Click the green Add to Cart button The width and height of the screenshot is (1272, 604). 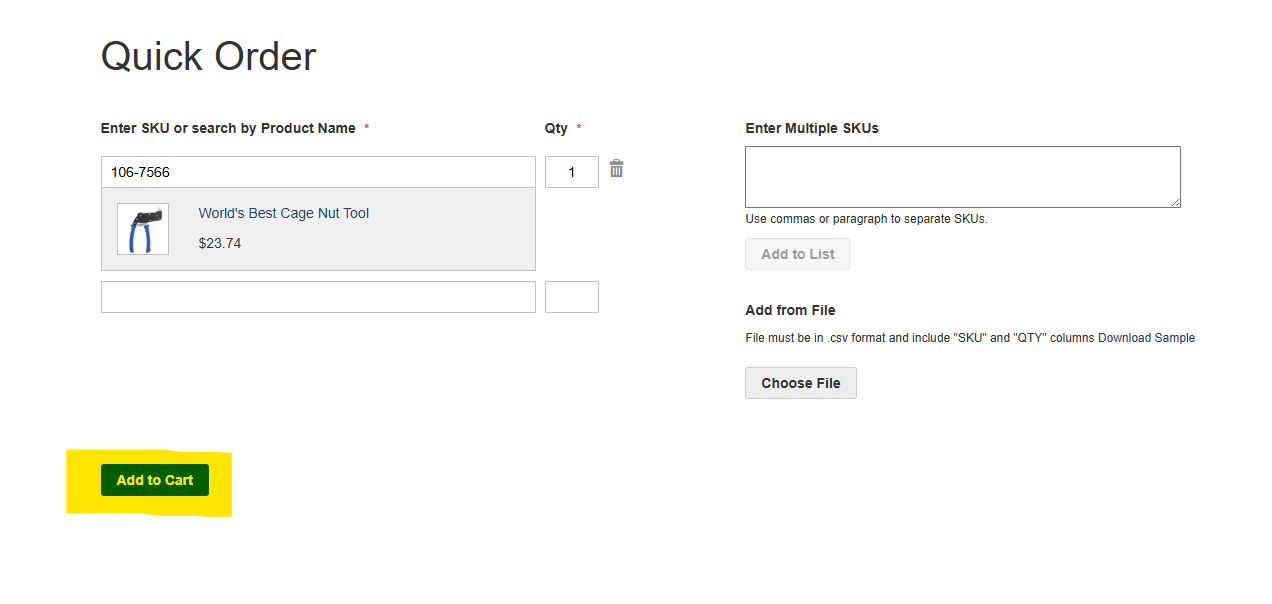pyautogui.click(x=155, y=480)
